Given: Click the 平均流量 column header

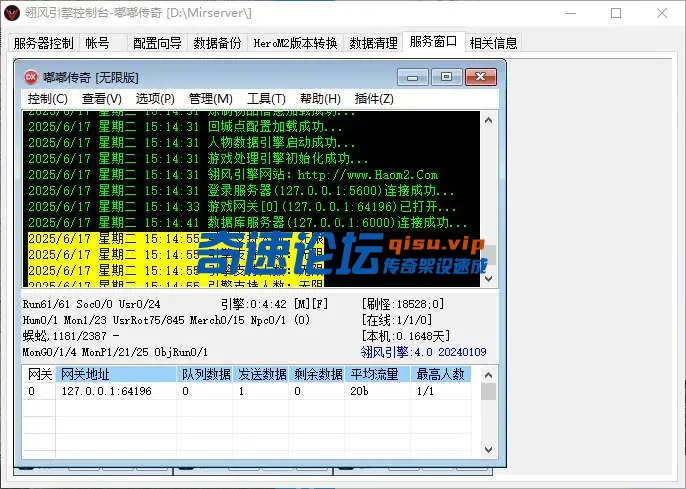Looking at the screenshot, I should click(378, 374).
